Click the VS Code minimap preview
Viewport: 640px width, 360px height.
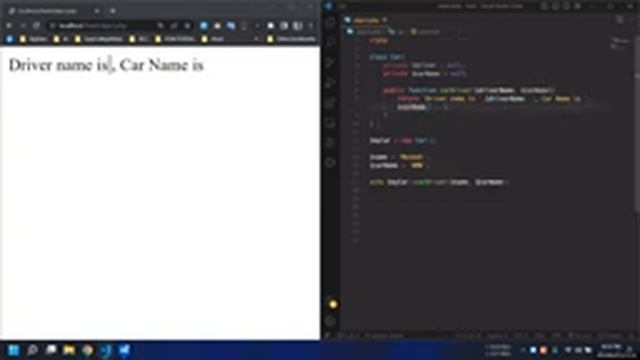click(620, 44)
